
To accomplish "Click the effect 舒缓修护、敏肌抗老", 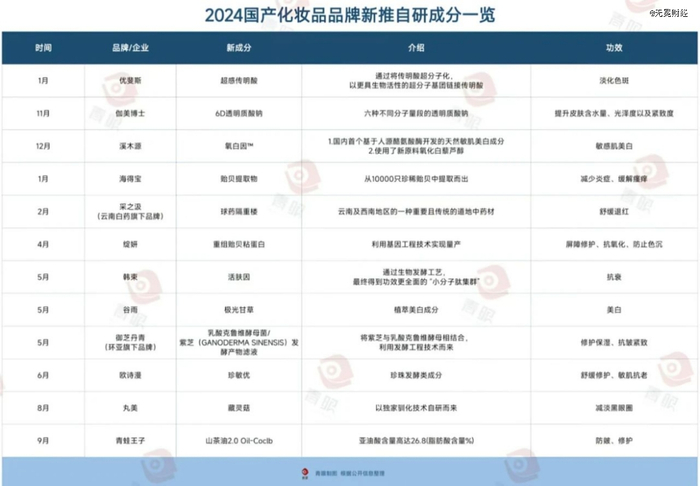I will [614, 375].
